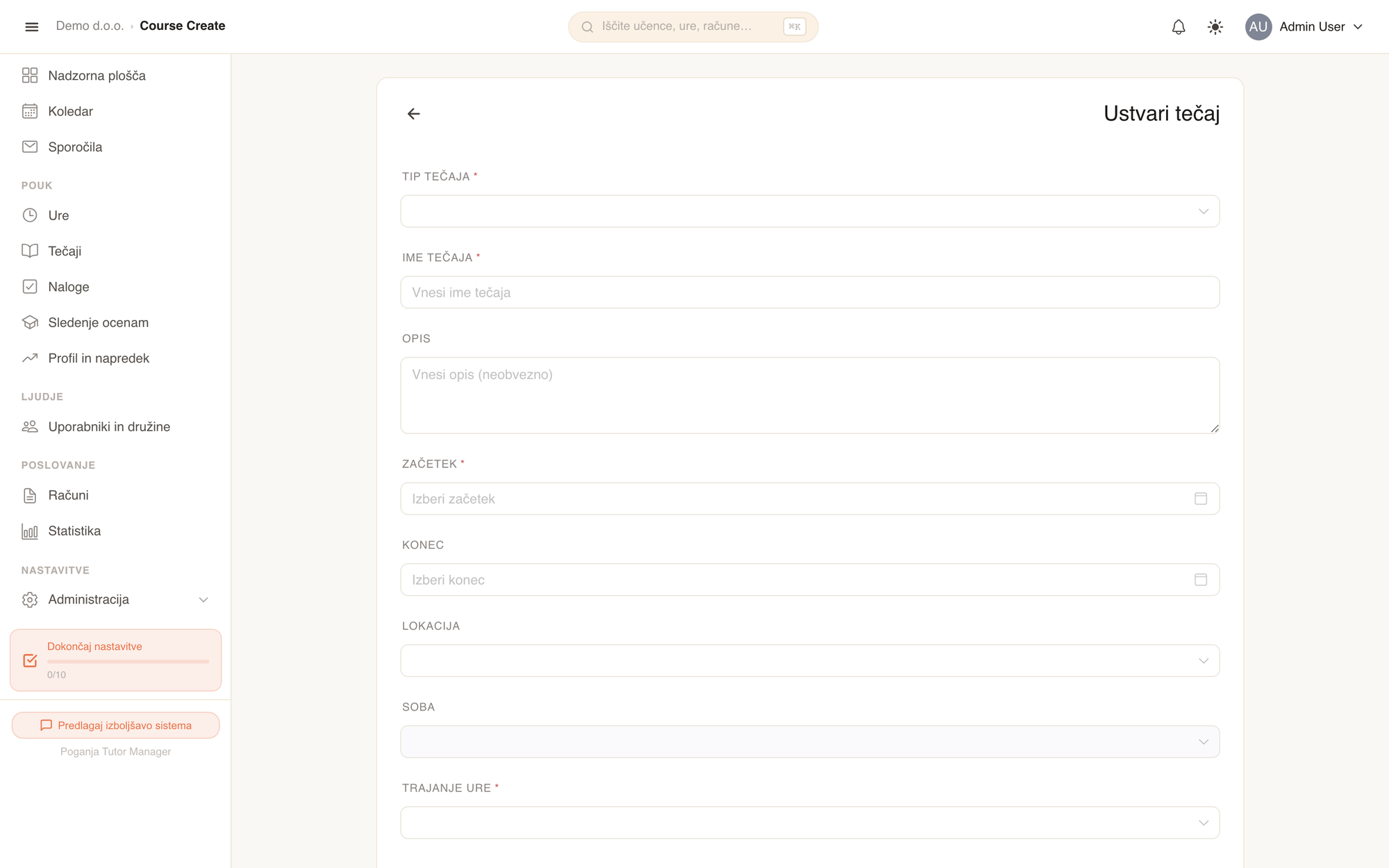Open calendar picker icon in Začetek field
Screen dimensions: 1389x868
1201,499
